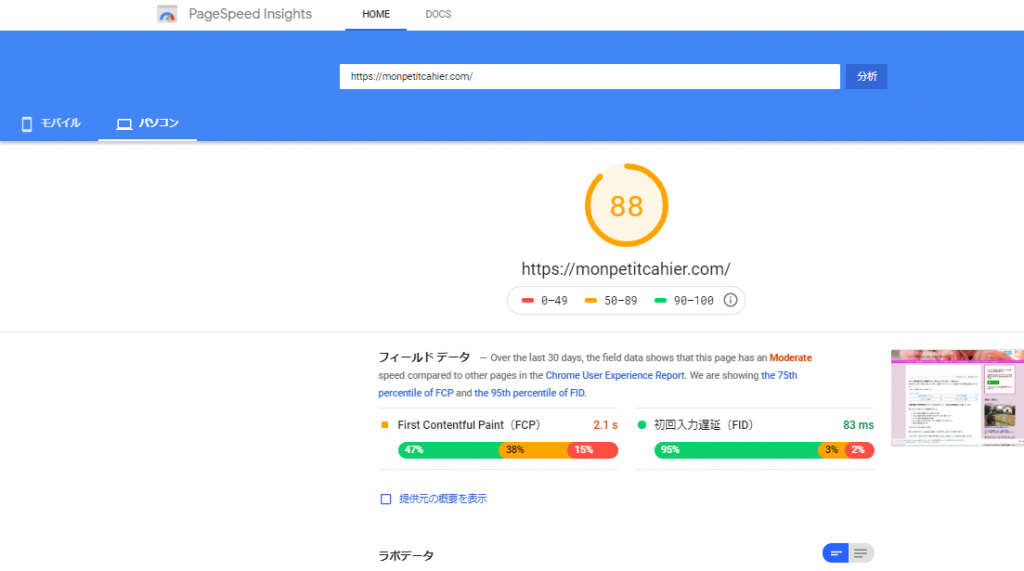Open the DOCS tab
The image size is (1024, 571).
[438, 14]
